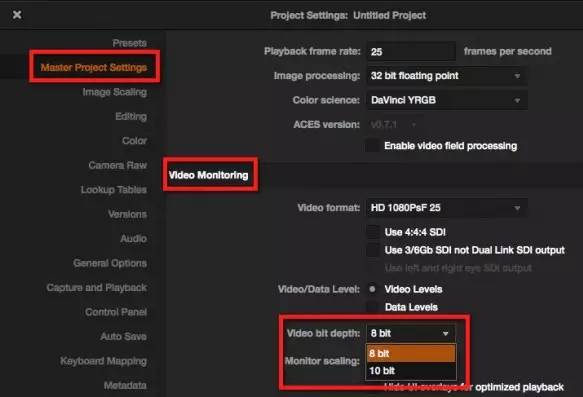This screenshot has width=583, height=397.
Task: Open Capture and Playback settings
Action: point(97,287)
